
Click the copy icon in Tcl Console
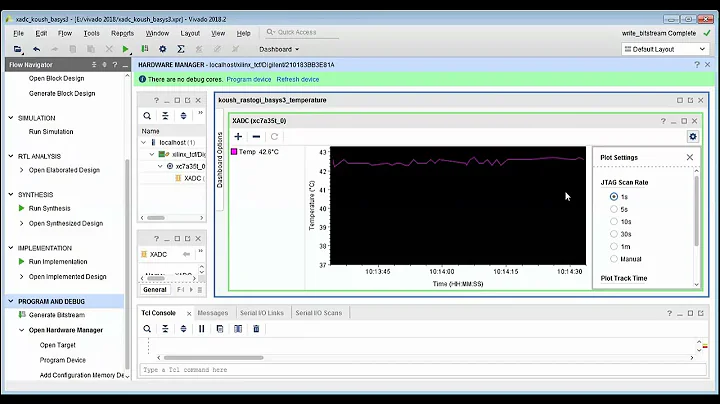tap(219, 329)
